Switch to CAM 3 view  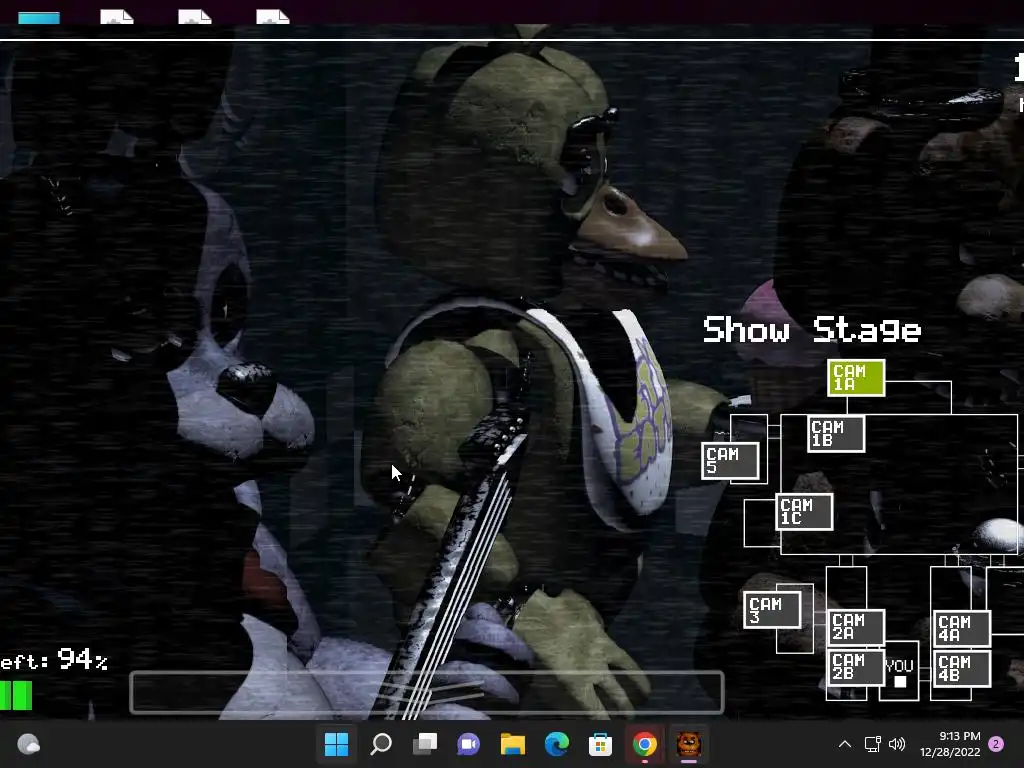tap(773, 610)
